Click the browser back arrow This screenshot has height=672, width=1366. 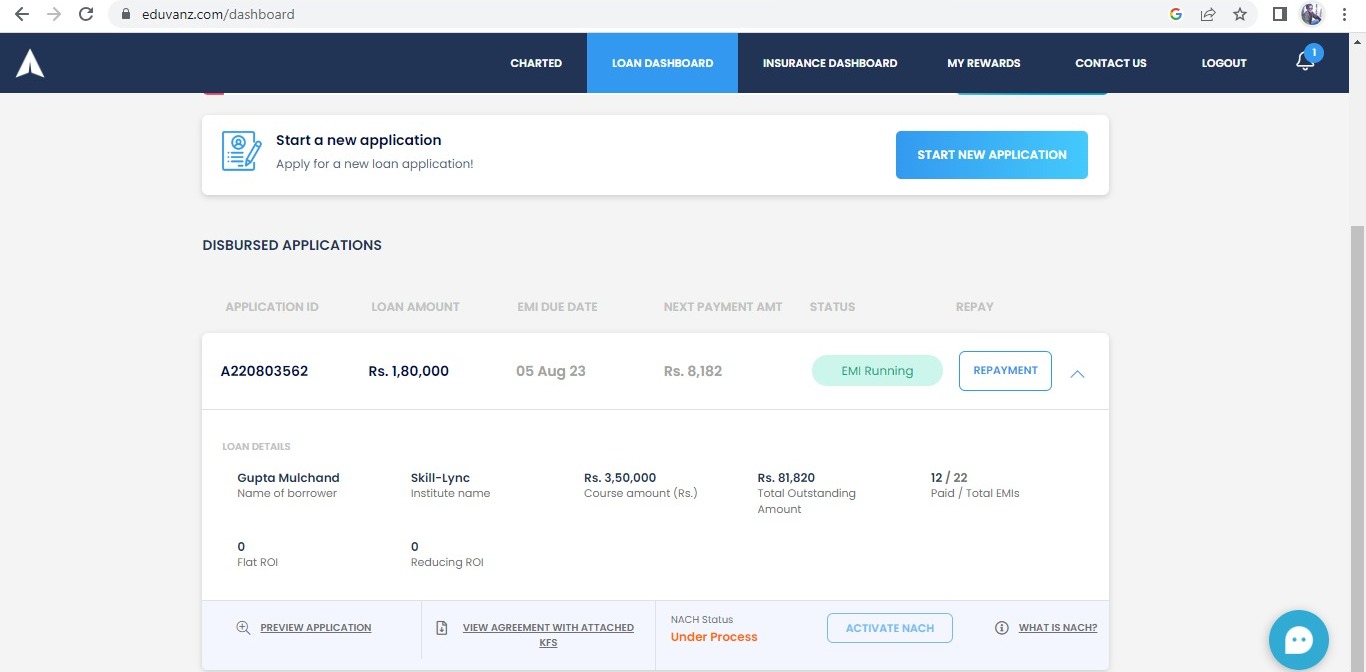point(22,14)
